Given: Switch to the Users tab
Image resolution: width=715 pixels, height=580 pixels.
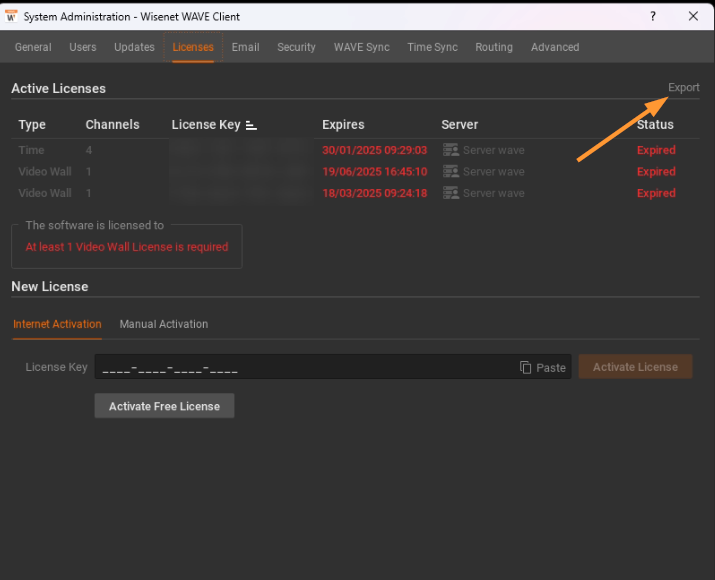Looking at the screenshot, I should [x=83, y=47].
